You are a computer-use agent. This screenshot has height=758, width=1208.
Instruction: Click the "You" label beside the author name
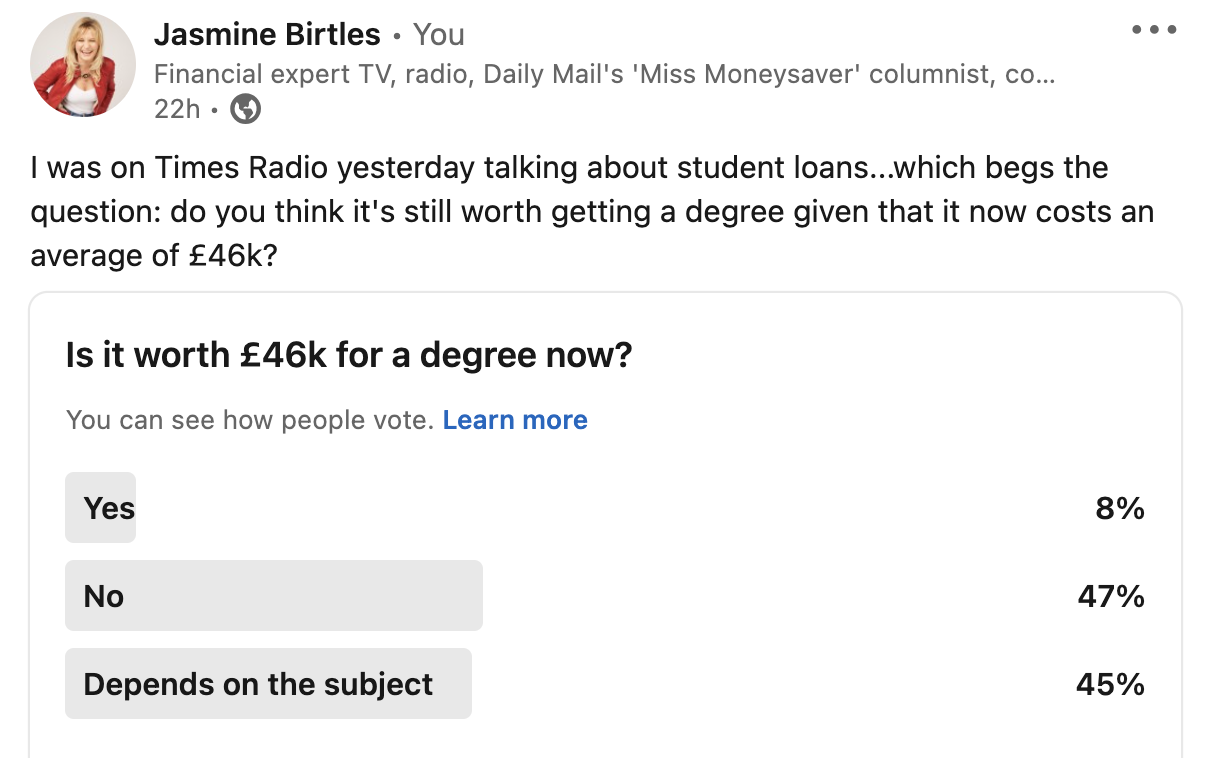tap(439, 35)
